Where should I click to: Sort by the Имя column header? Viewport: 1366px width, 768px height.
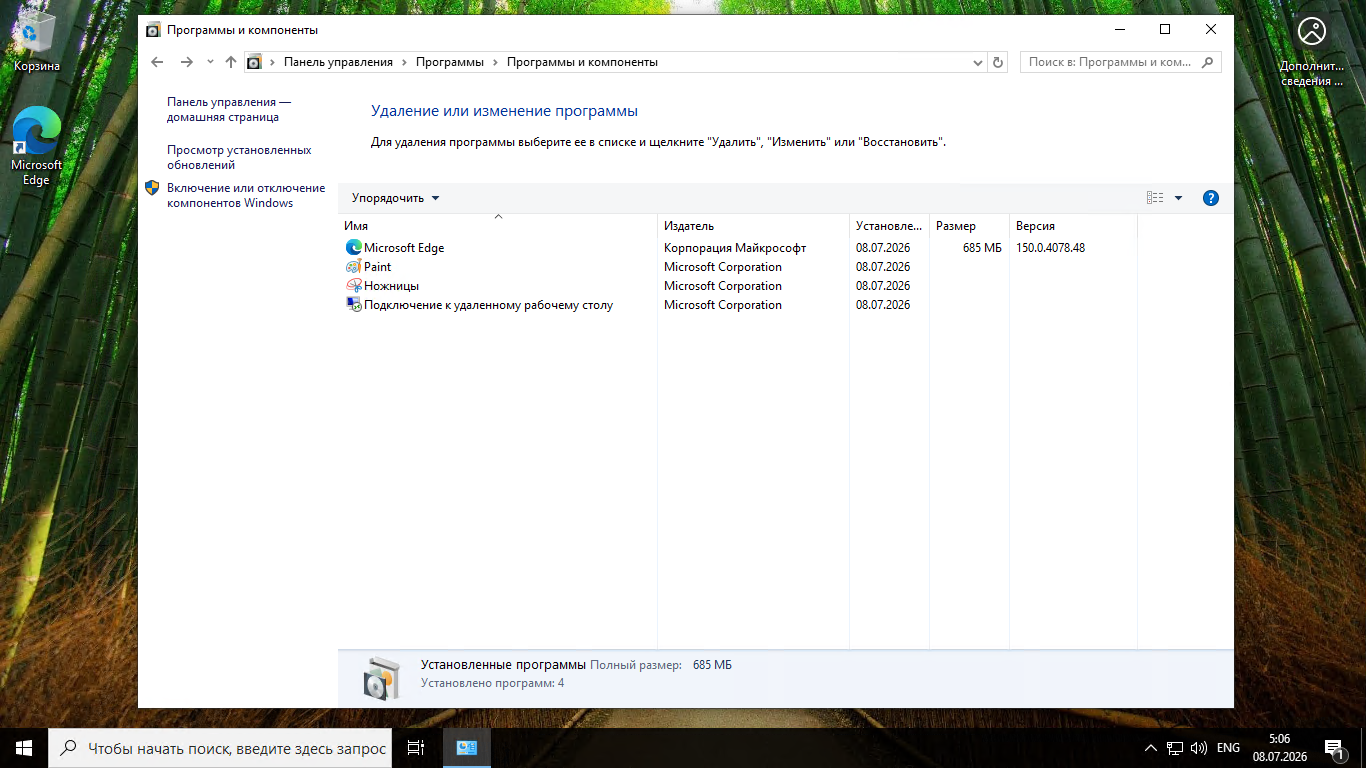(498, 226)
